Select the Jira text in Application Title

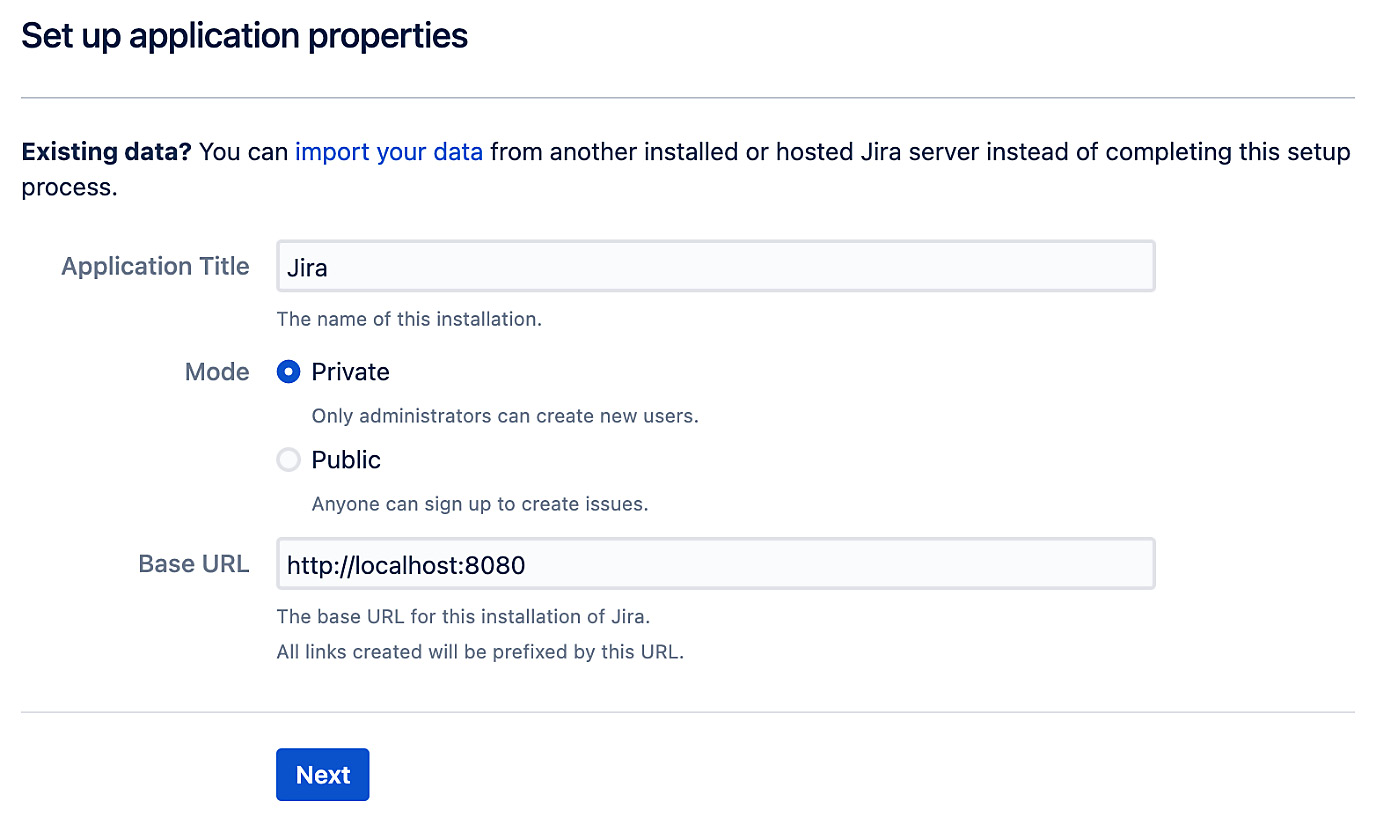306,267
